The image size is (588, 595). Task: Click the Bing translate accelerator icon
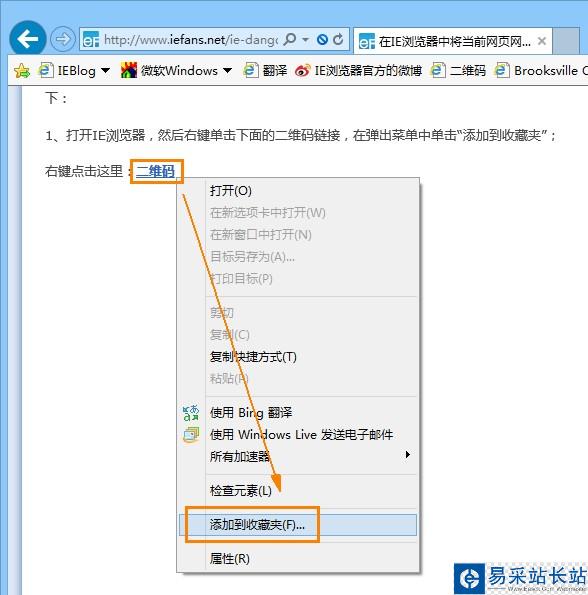[191, 413]
